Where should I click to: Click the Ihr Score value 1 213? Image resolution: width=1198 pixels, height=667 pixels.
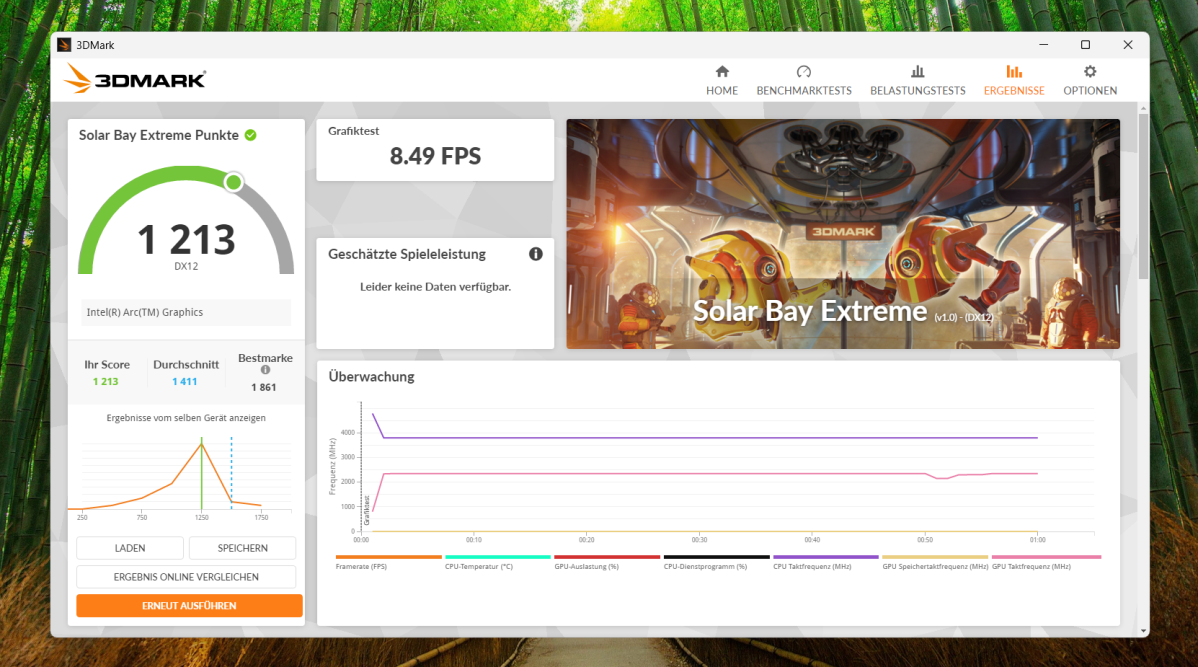point(105,381)
